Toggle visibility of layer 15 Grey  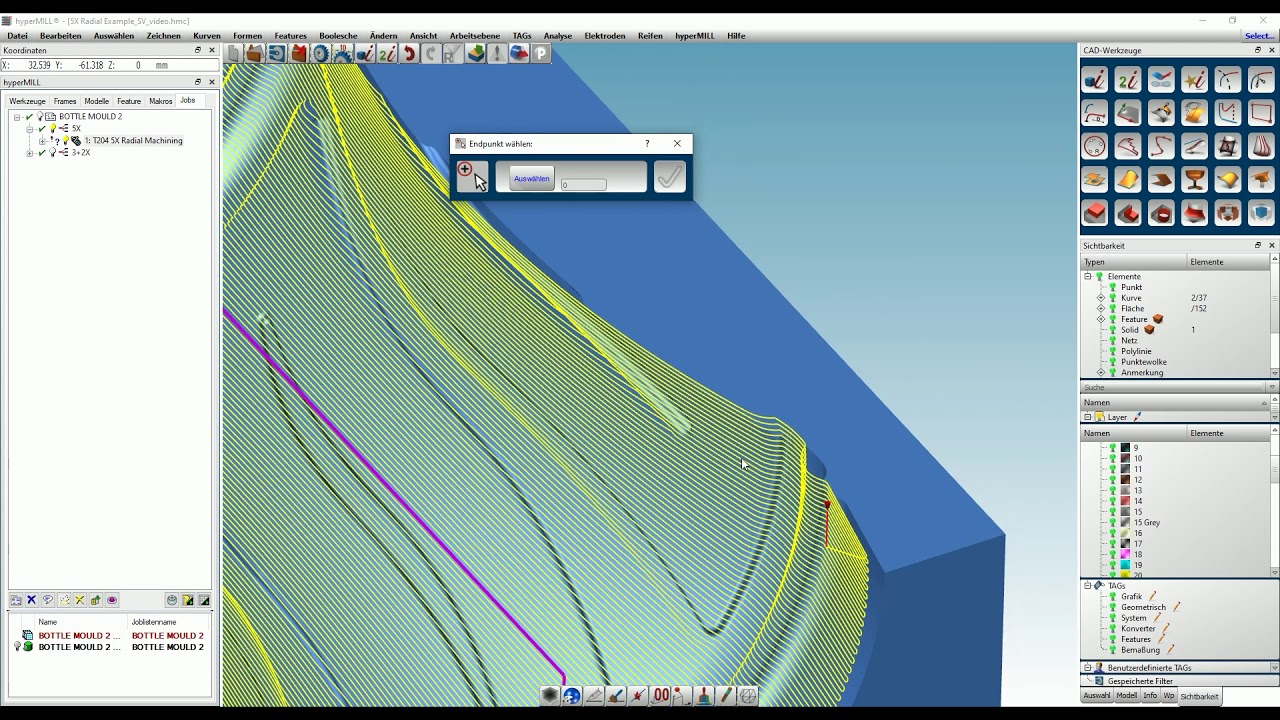click(x=1112, y=523)
